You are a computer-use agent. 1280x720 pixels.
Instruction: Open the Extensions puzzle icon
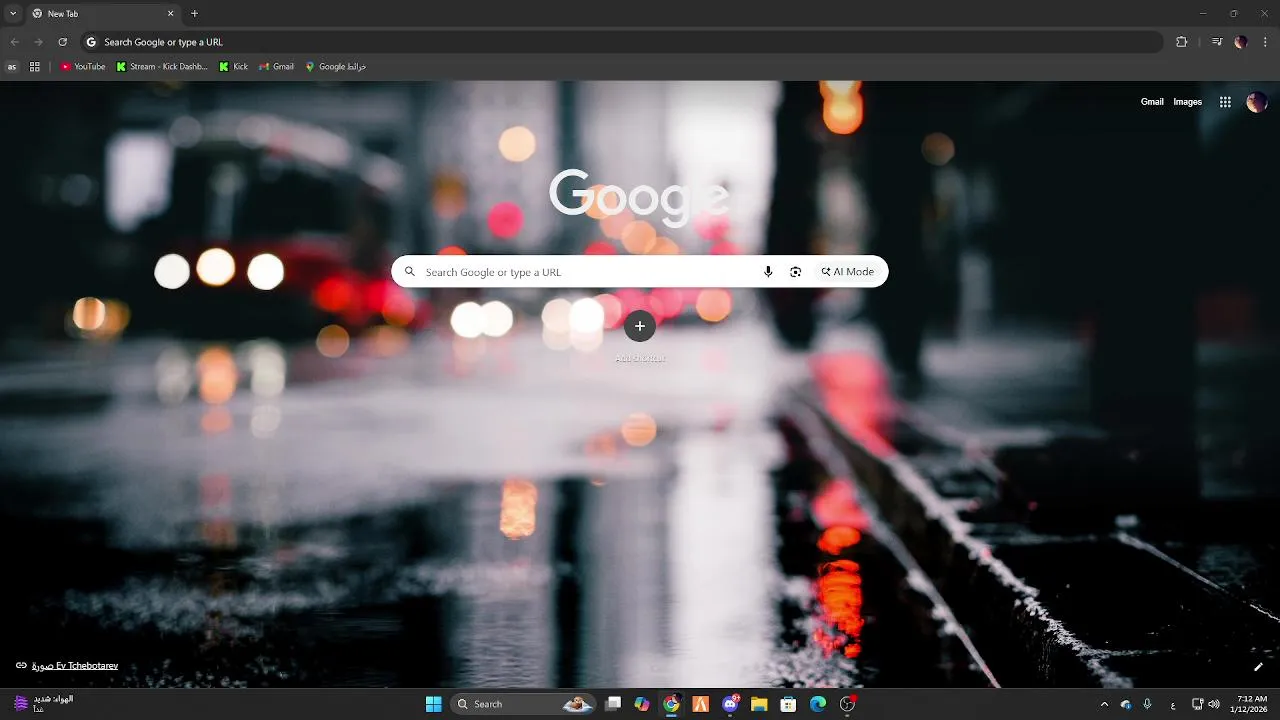click(1181, 42)
